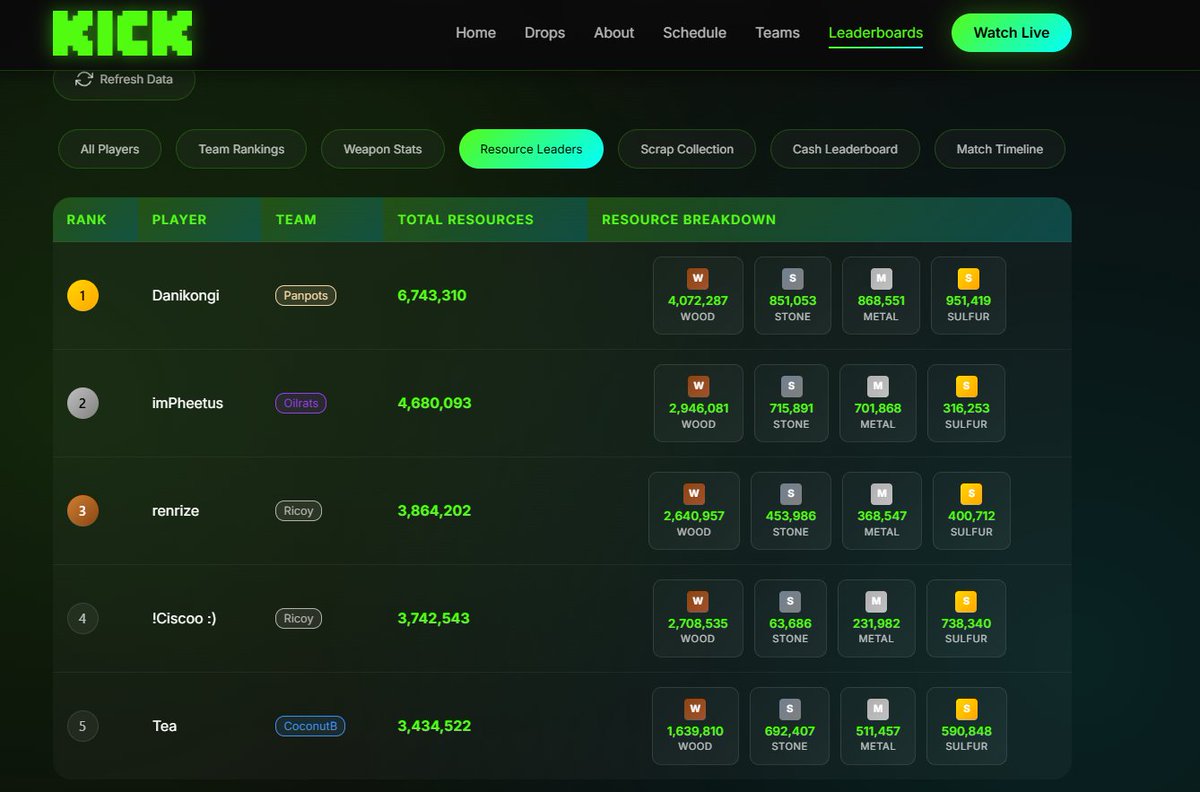This screenshot has width=1200, height=792.
Task: Open the Teams nav link
Action: (x=778, y=33)
